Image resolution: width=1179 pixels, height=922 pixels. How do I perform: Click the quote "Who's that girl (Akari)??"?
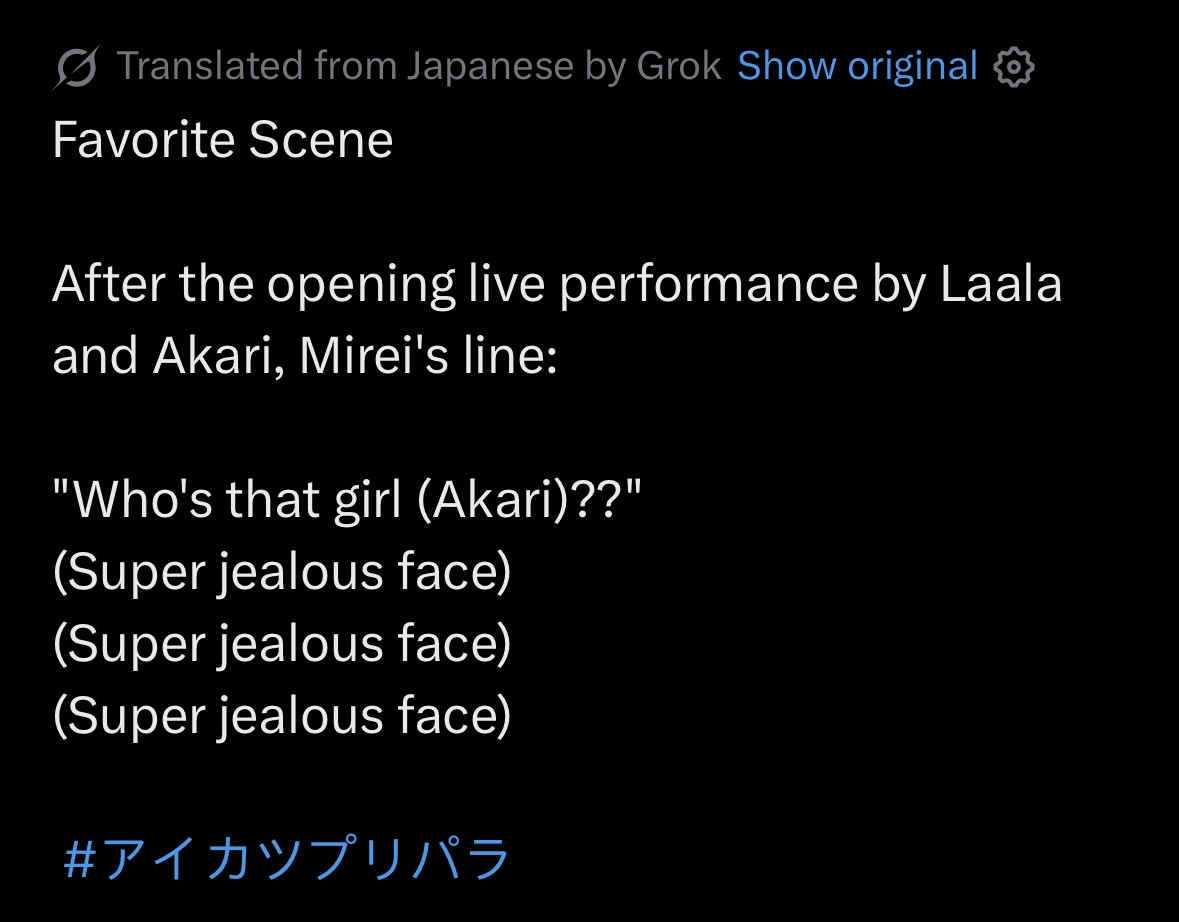click(x=345, y=500)
